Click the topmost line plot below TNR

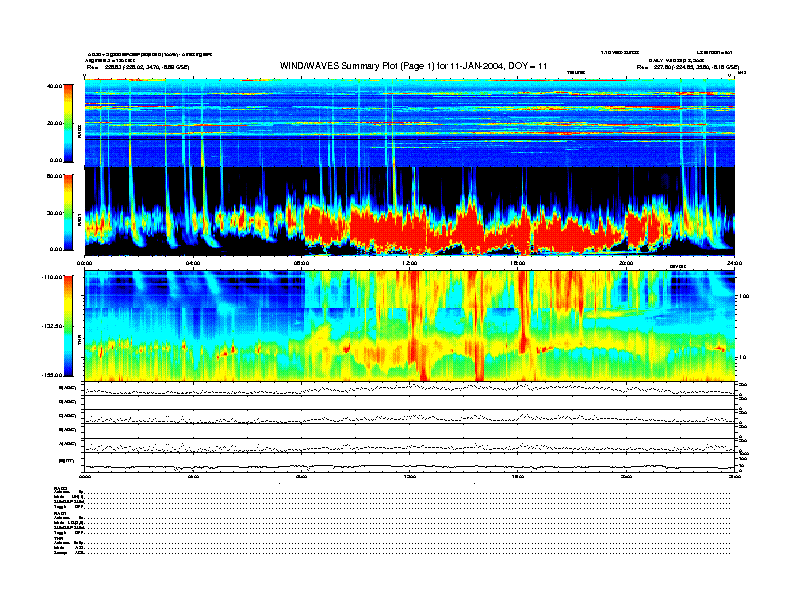tap(409, 389)
